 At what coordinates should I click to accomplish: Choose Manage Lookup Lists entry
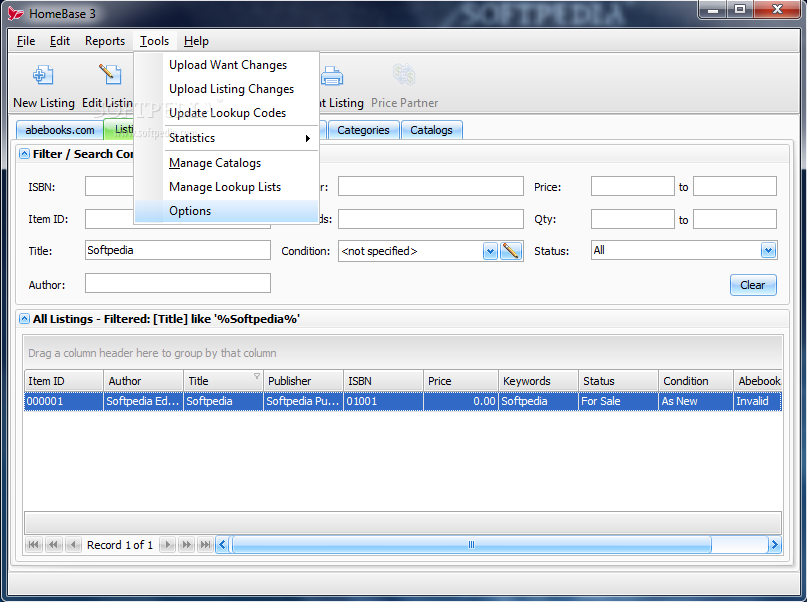(225, 187)
